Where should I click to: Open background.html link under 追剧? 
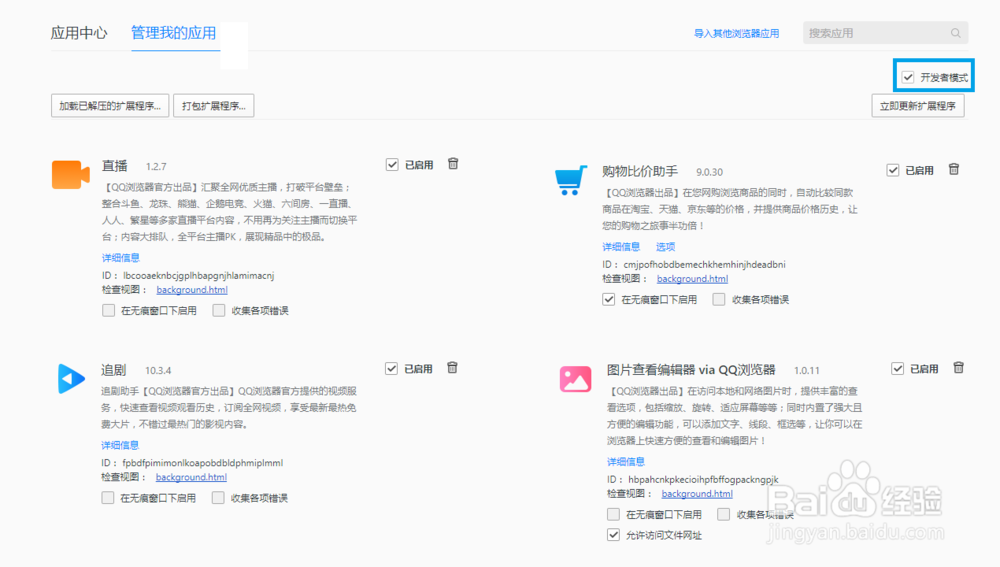tap(191, 478)
